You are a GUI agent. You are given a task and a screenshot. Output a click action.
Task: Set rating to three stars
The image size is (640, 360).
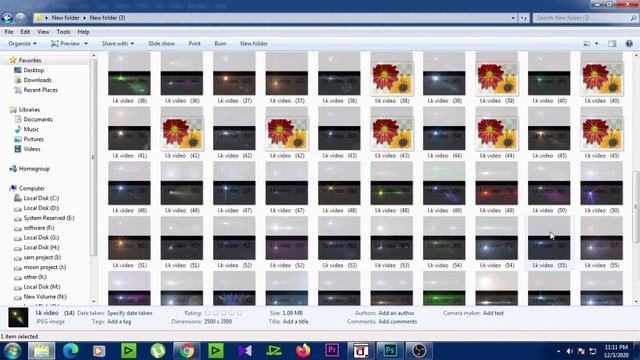[224, 313]
